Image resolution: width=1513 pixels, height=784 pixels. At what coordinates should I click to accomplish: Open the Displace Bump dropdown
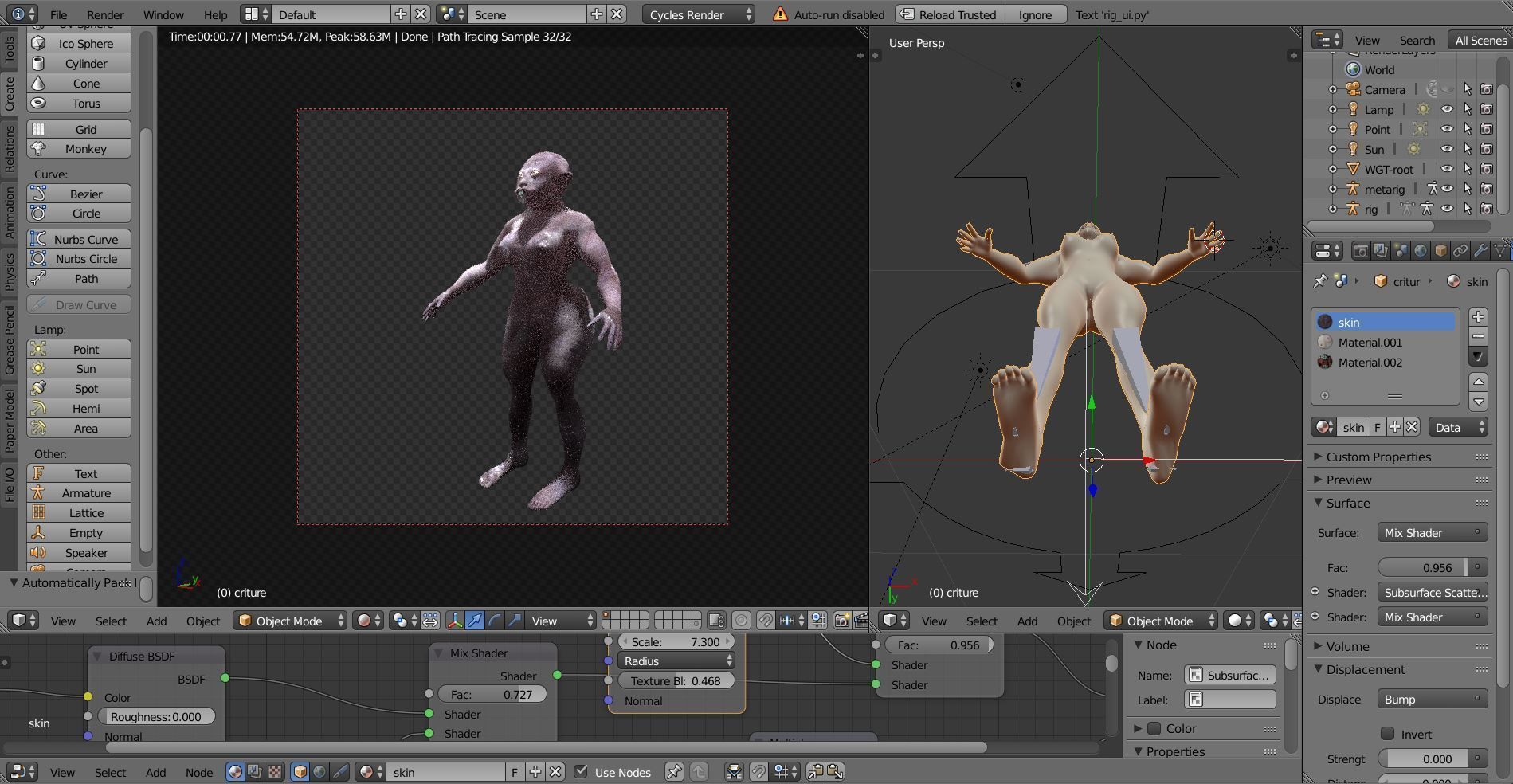point(1432,700)
